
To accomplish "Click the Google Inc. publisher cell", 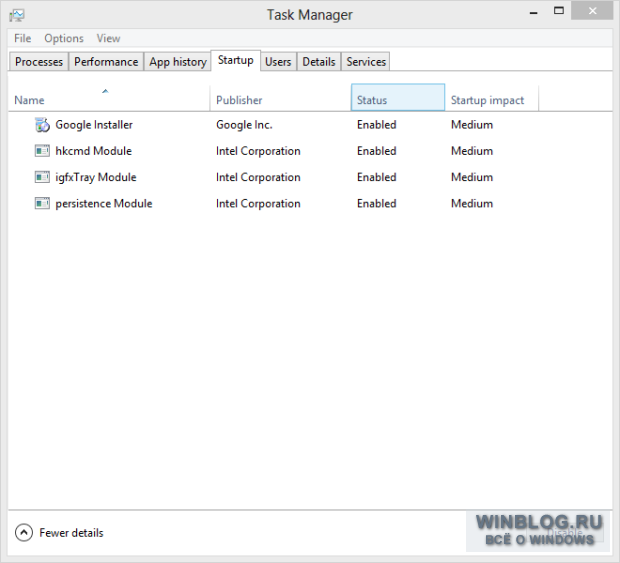I will point(244,125).
